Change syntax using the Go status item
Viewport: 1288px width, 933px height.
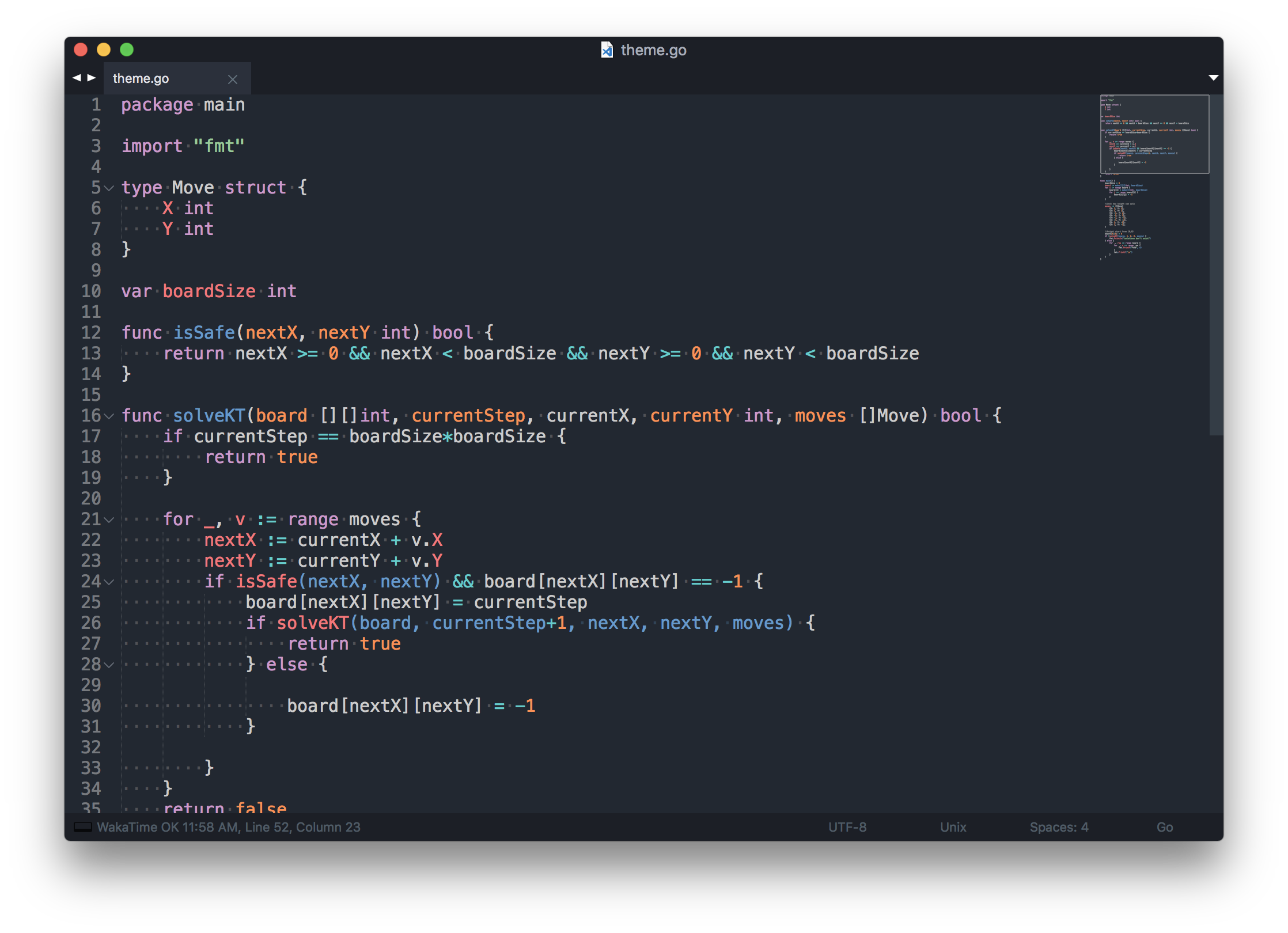coord(1164,827)
